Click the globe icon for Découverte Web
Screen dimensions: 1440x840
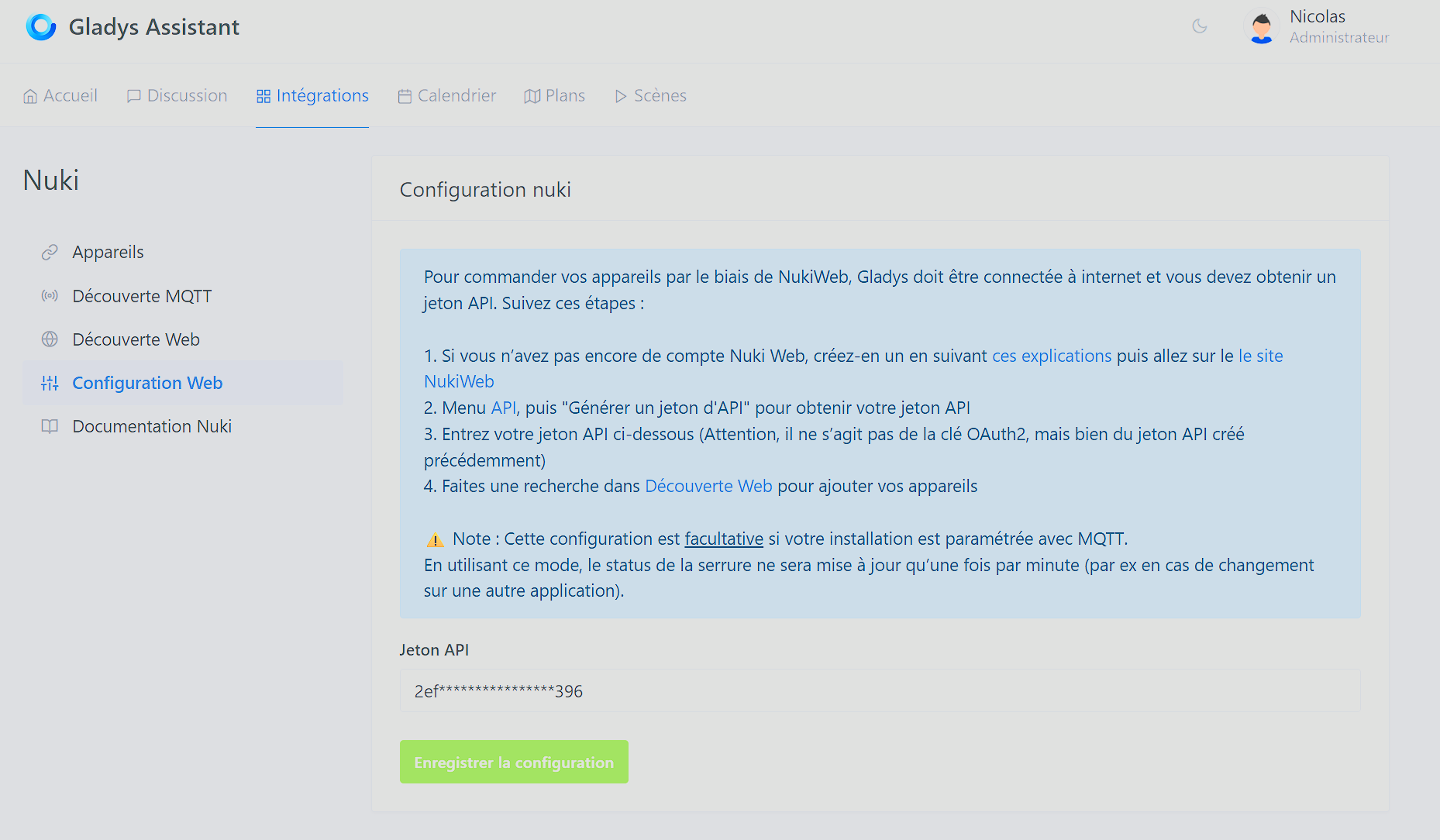tap(50, 339)
